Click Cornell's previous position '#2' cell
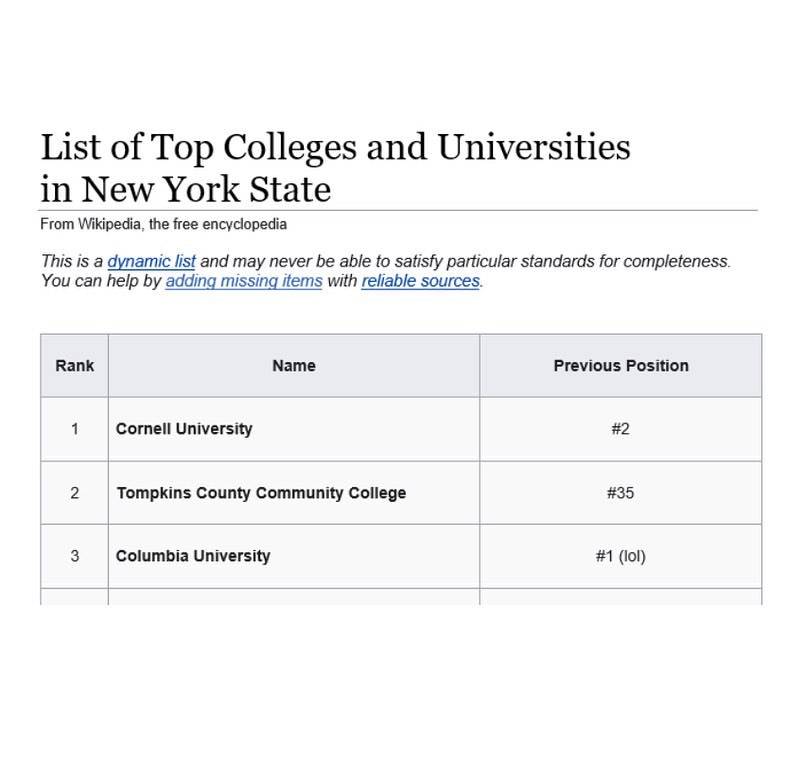Image resolution: width=804 pixels, height=760 pixels. tap(620, 429)
